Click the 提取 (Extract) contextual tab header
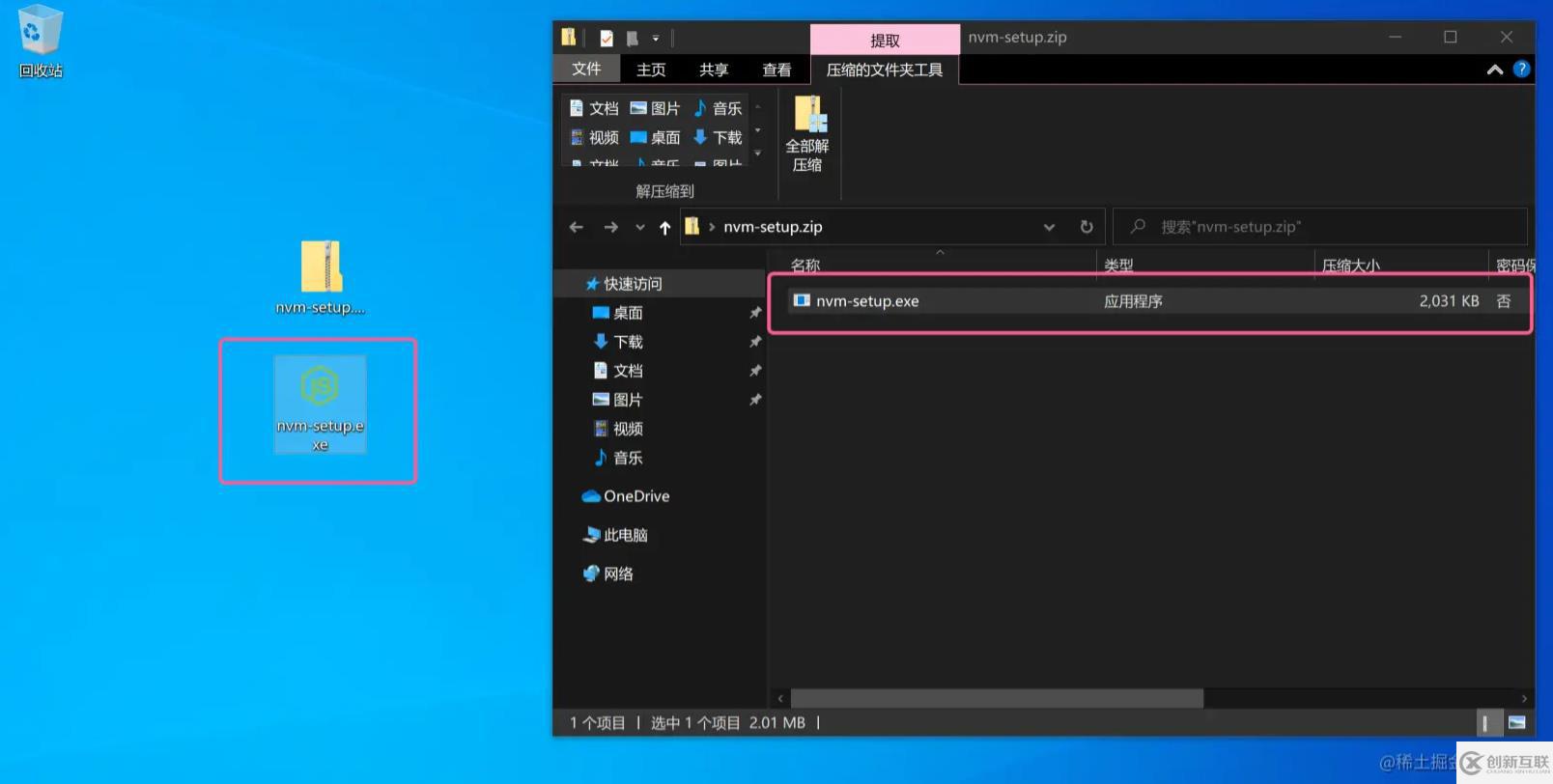 pyautogui.click(x=885, y=40)
